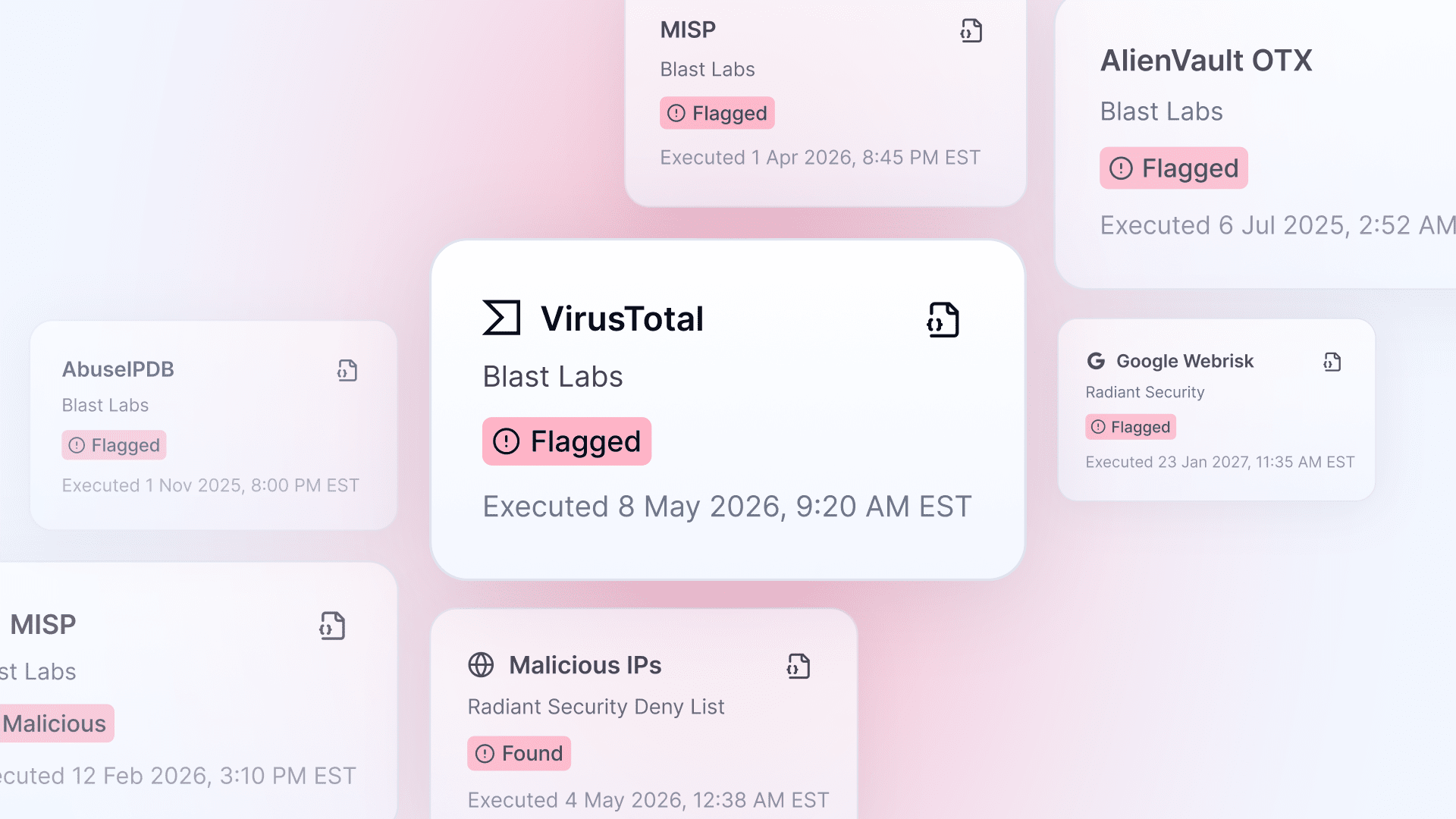The image size is (1456, 819).
Task: Open the JSON file icon on the AbuseIPDB card
Action: (x=347, y=370)
